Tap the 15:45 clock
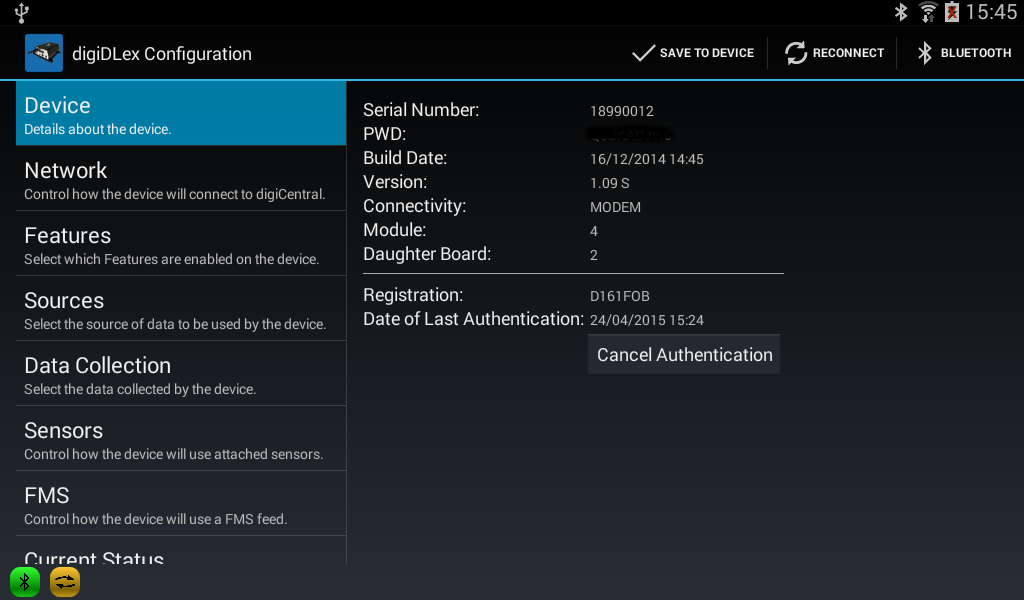Screen dimensions: 1024x600 click(991, 12)
